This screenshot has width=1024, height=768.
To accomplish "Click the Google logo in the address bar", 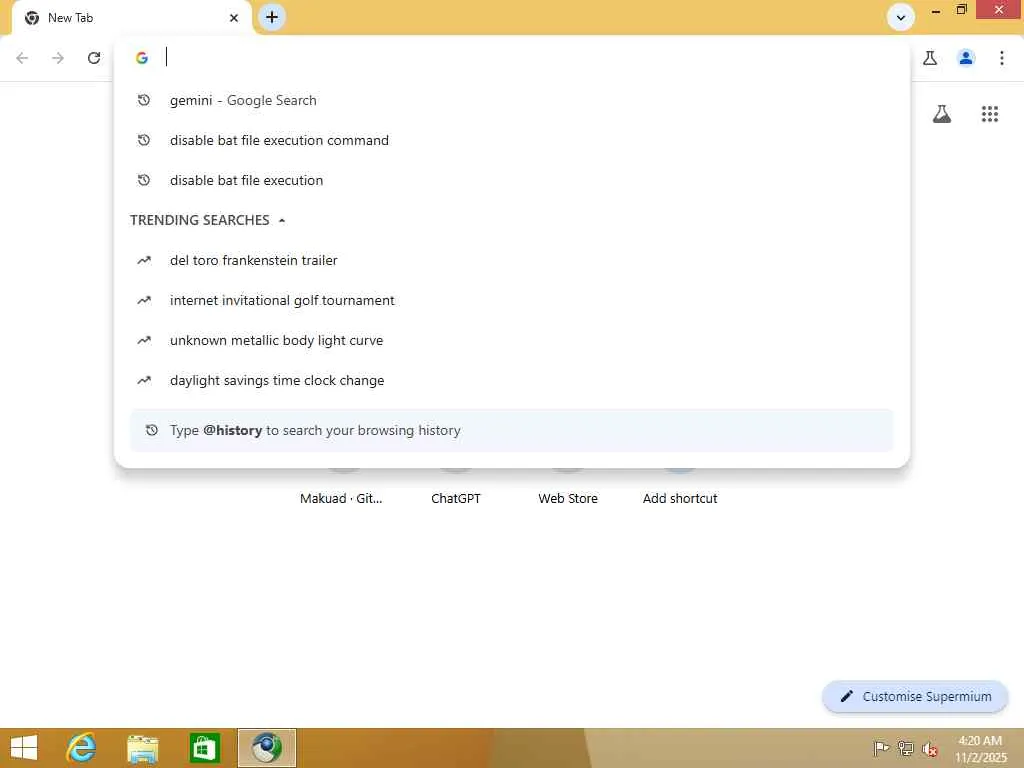I will pos(142,58).
